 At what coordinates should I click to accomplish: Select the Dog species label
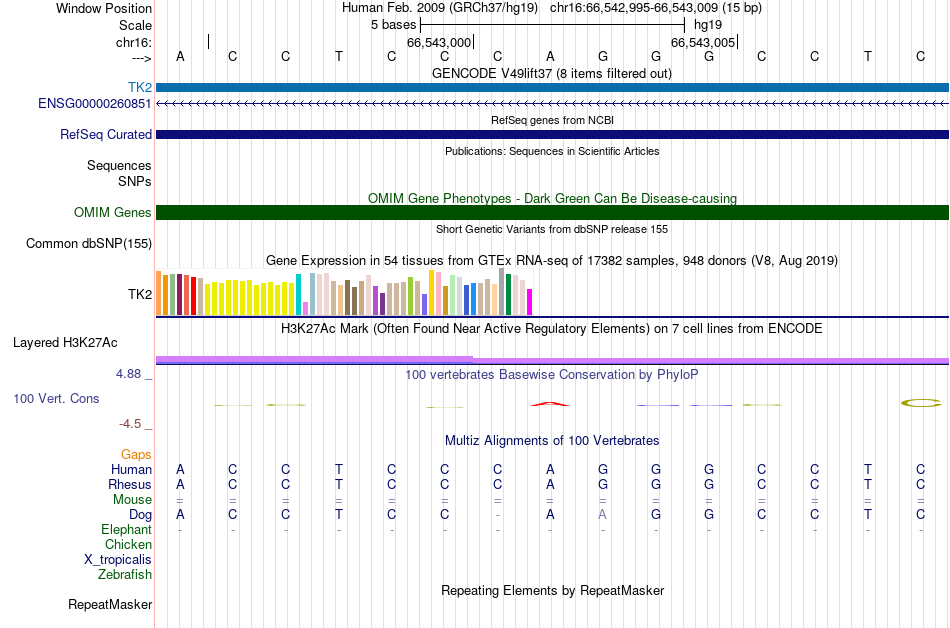point(140,515)
